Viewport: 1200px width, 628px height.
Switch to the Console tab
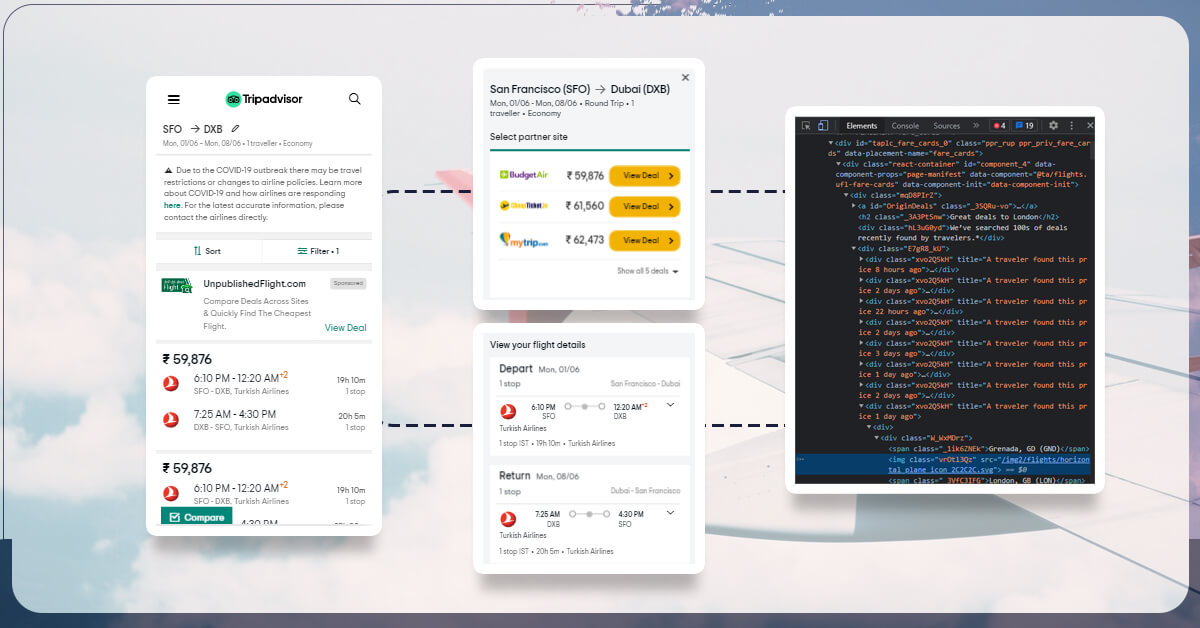(905, 126)
